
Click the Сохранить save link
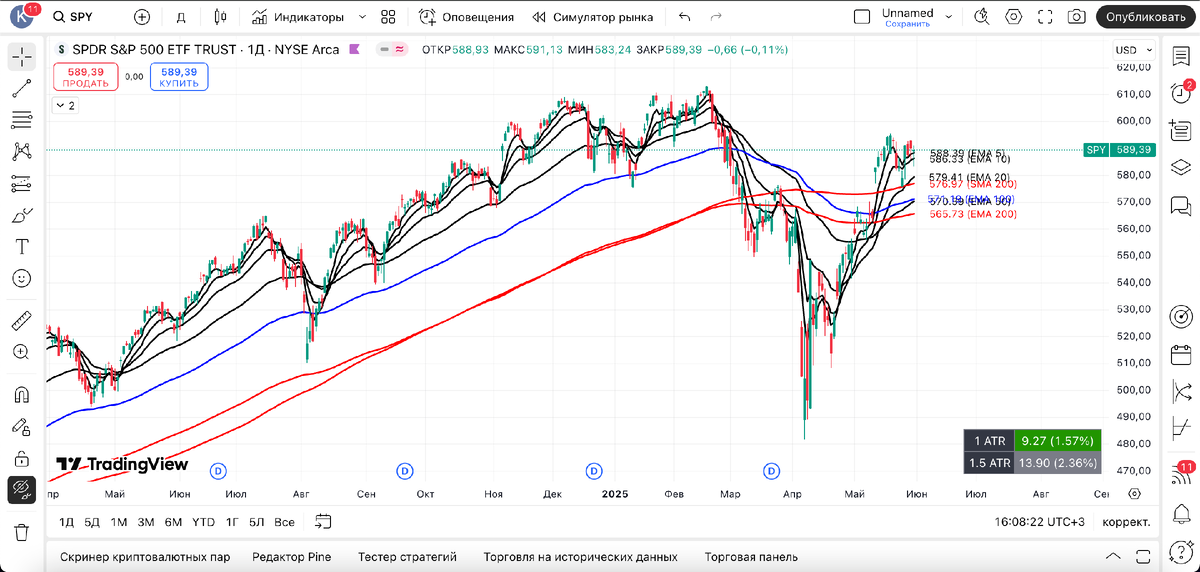pyautogui.click(x=907, y=24)
